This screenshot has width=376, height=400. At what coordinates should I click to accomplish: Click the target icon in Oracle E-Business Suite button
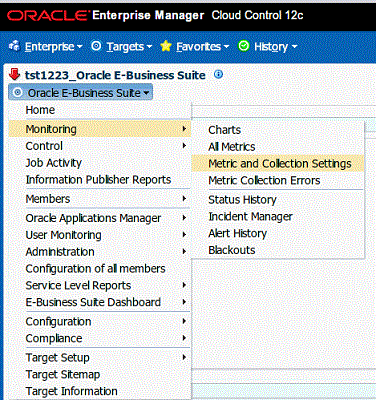tap(17, 93)
